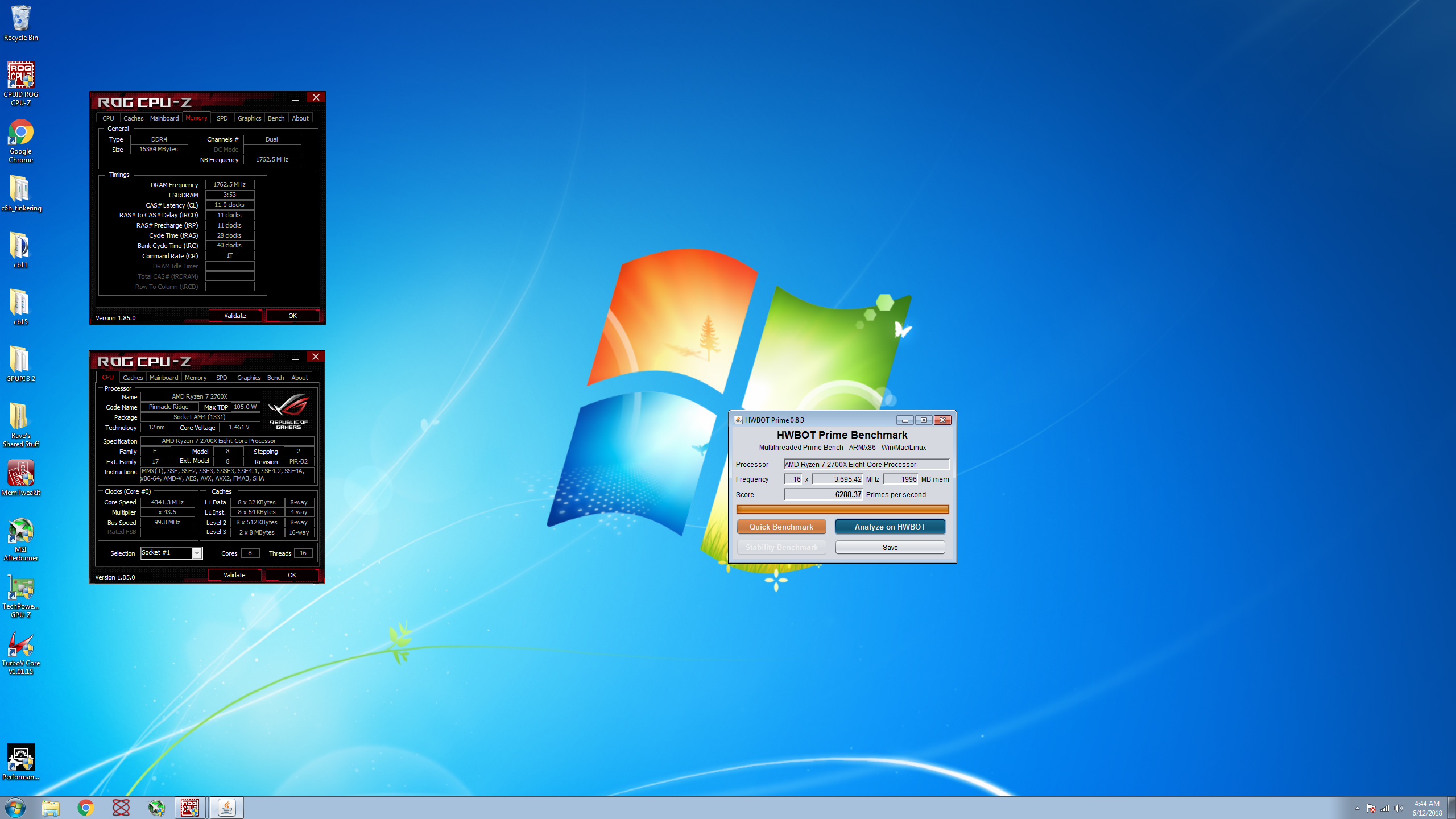This screenshot has width=1456, height=819.
Task: Click the ROG CPU-Z taskbar button
Action: pyautogui.click(x=191, y=808)
